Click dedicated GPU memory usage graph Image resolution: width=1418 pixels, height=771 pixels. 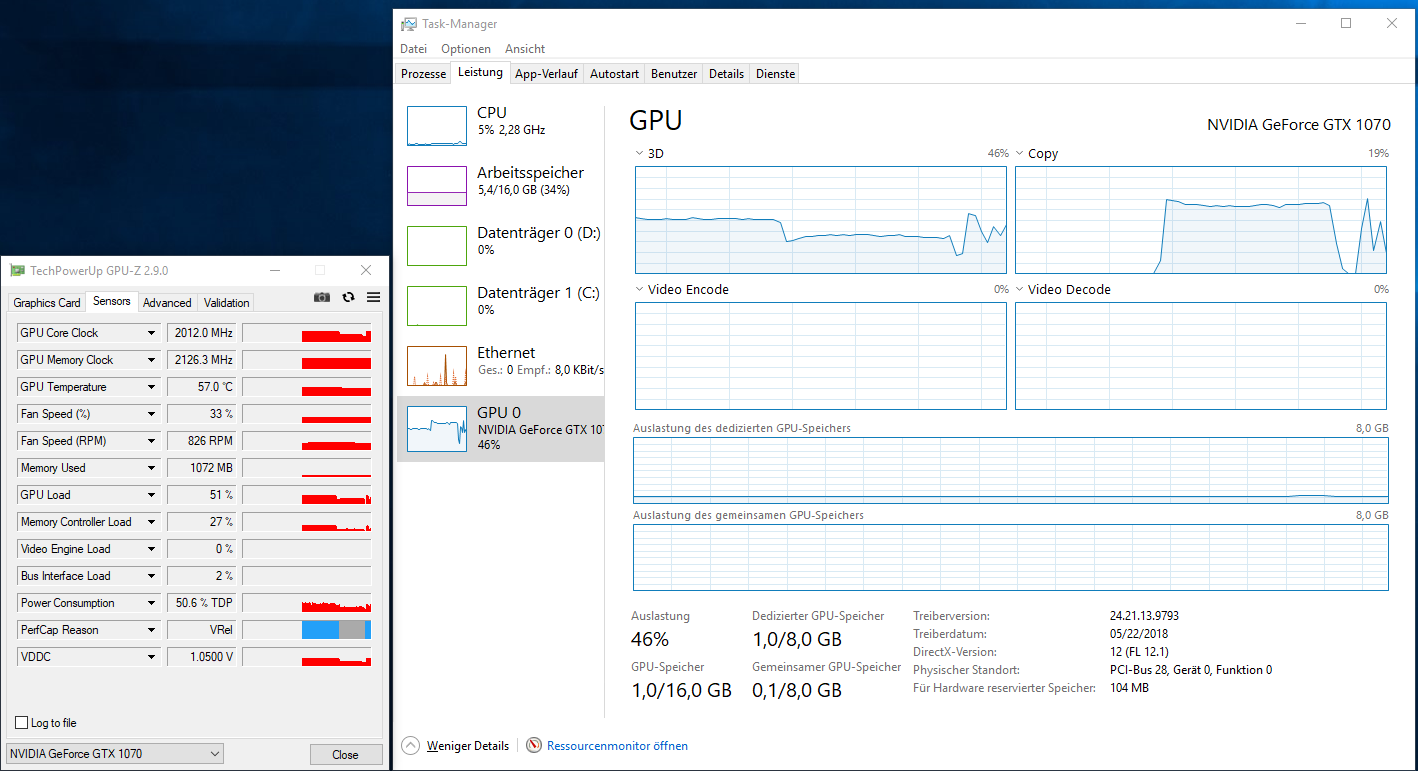click(x=1010, y=470)
